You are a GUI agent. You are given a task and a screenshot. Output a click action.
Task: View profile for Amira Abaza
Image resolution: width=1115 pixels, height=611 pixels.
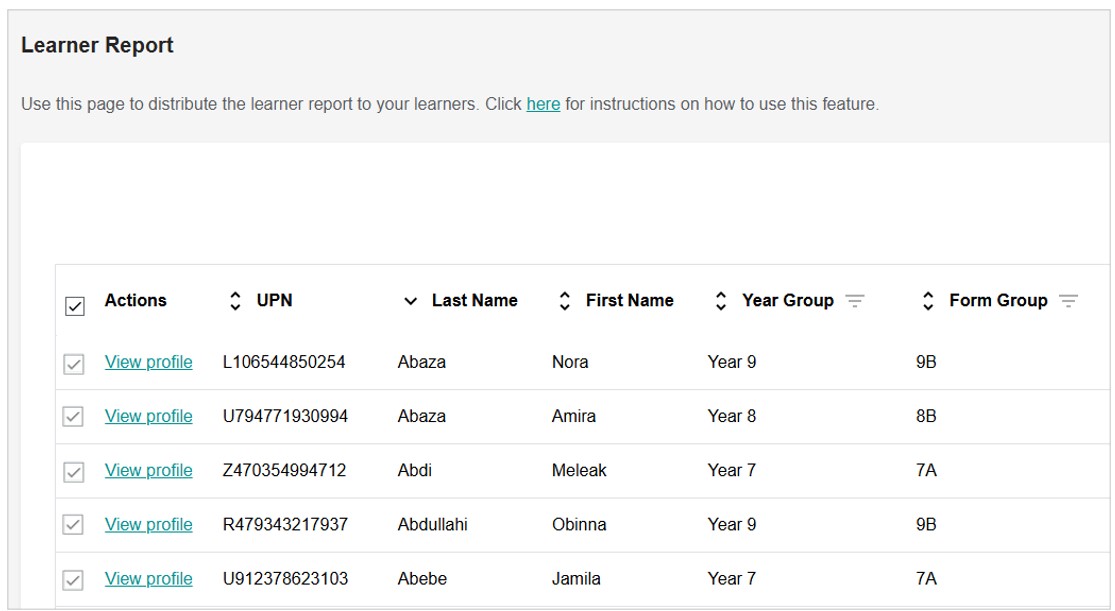pyautogui.click(x=148, y=416)
